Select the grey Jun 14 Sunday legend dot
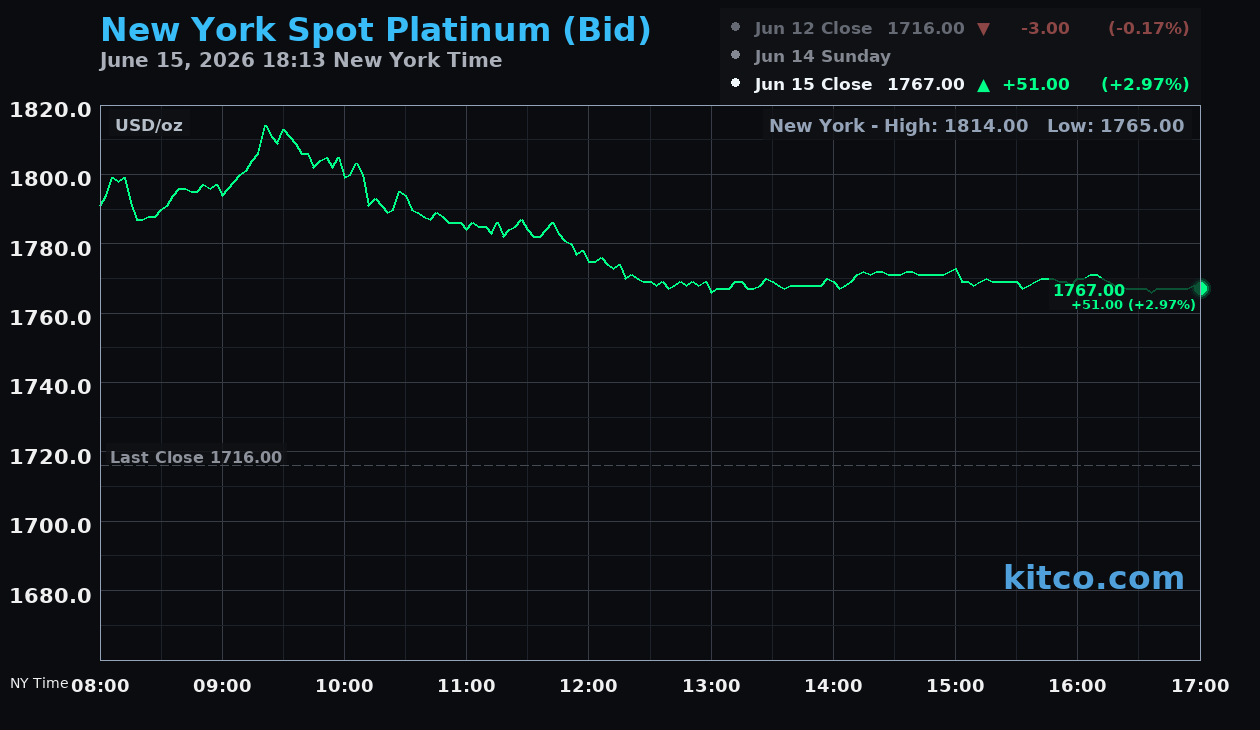Viewport: 1260px width, 730px height. coord(736,56)
